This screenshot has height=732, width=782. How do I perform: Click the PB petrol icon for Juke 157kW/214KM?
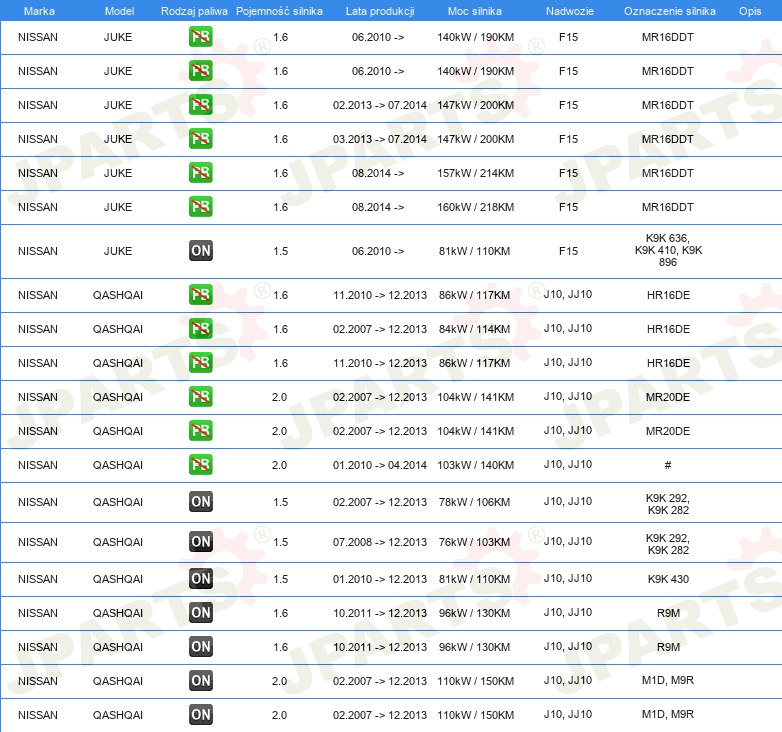coord(201,173)
